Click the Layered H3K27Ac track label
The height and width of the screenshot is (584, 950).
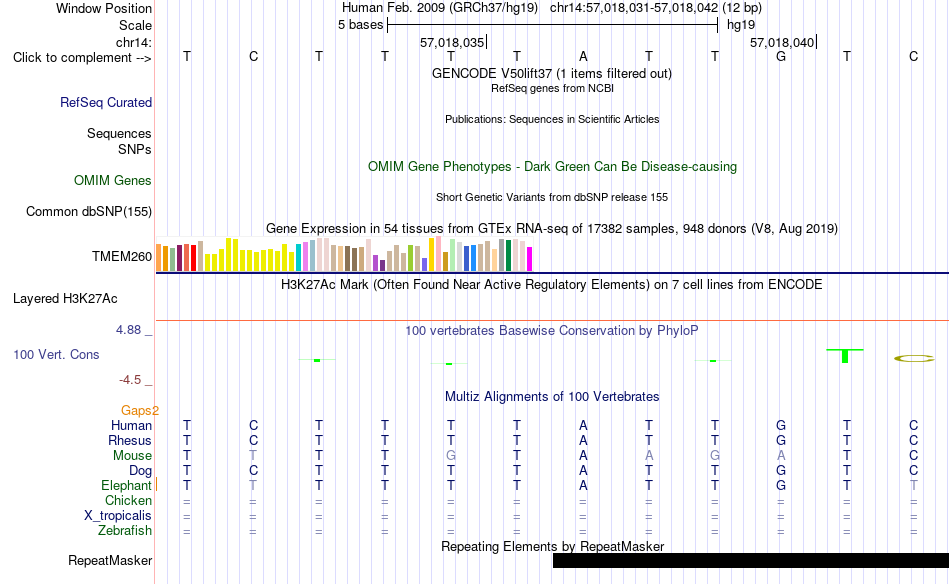click(65, 299)
